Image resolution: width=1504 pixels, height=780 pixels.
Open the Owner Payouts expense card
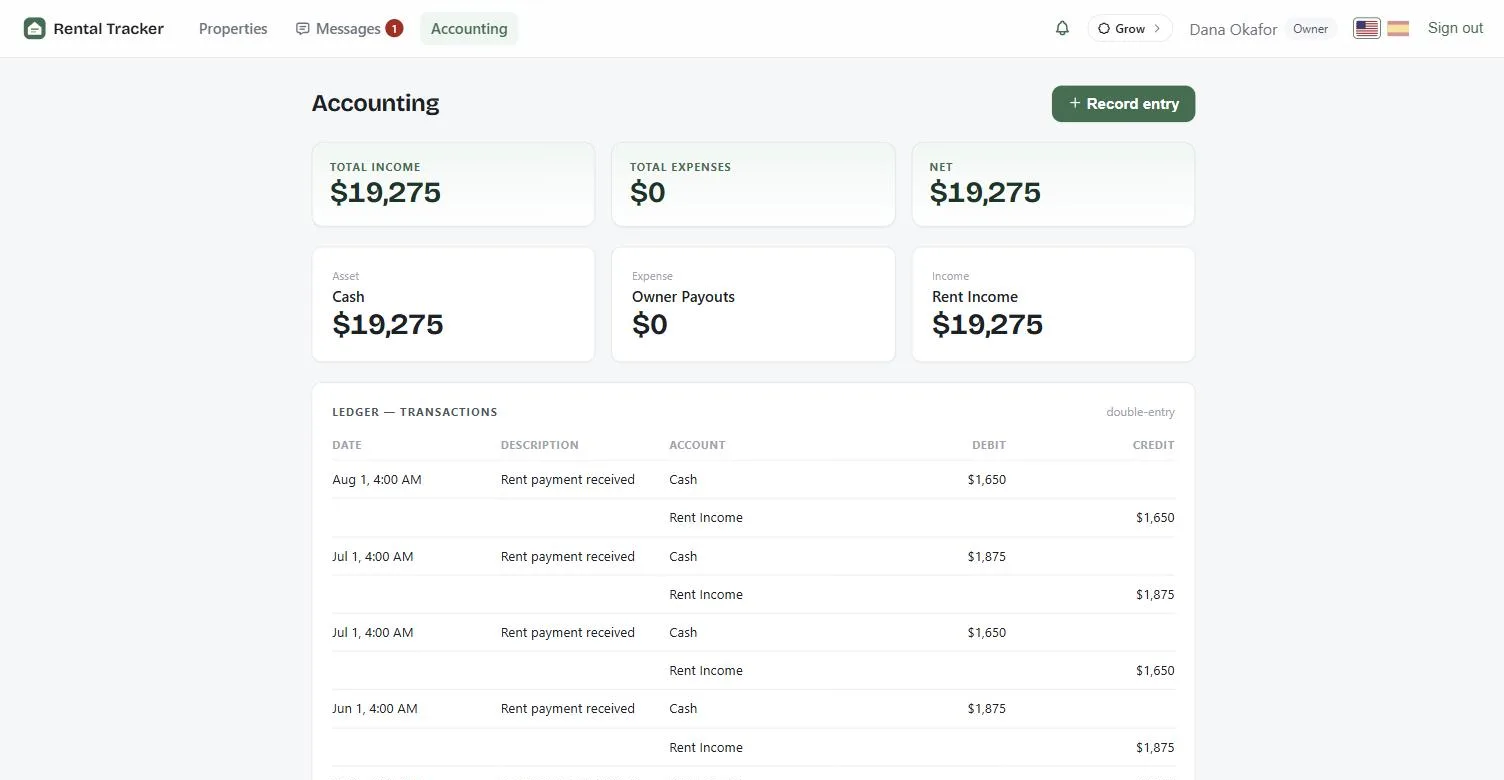(753, 305)
